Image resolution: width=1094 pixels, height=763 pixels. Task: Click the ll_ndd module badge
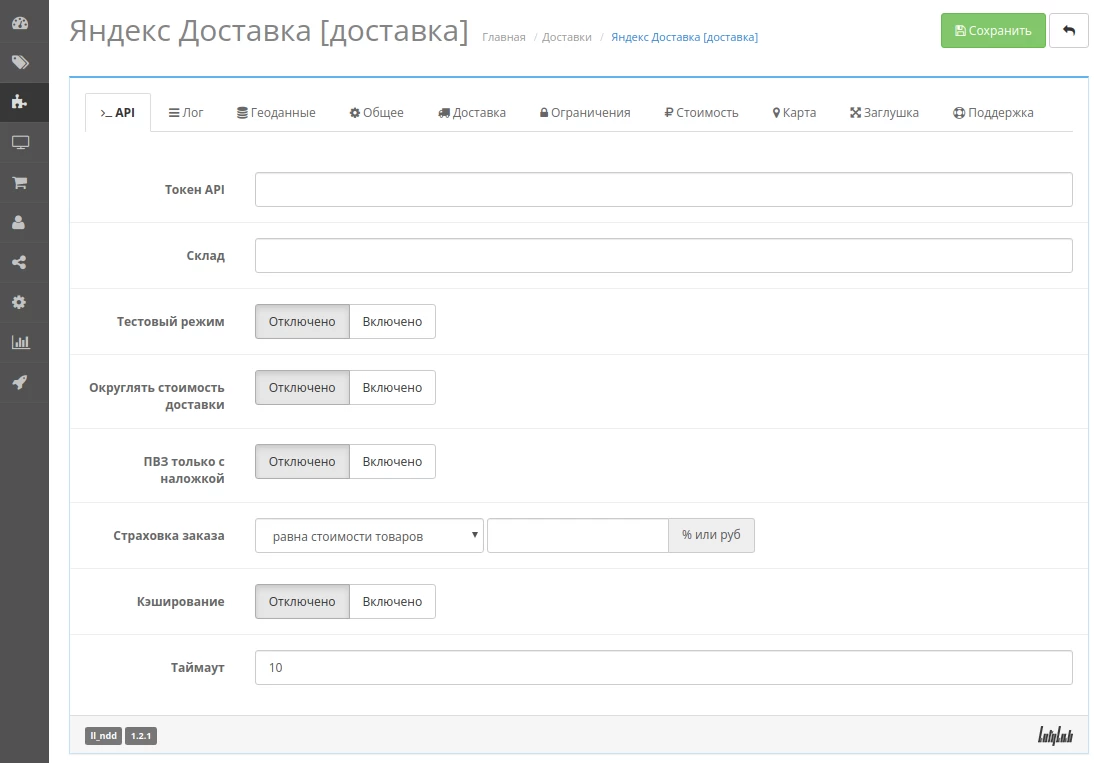pos(103,736)
